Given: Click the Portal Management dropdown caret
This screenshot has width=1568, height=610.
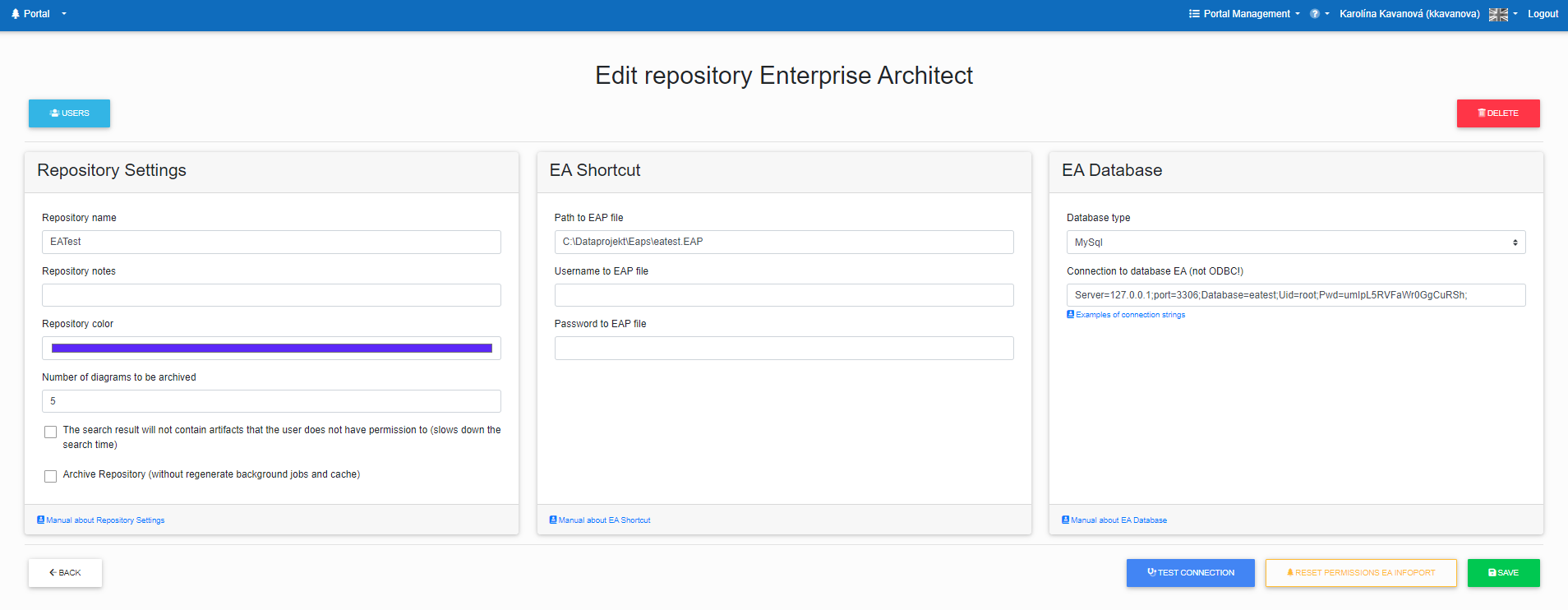Looking at the screenshot, I should (x=1298, y=14).
